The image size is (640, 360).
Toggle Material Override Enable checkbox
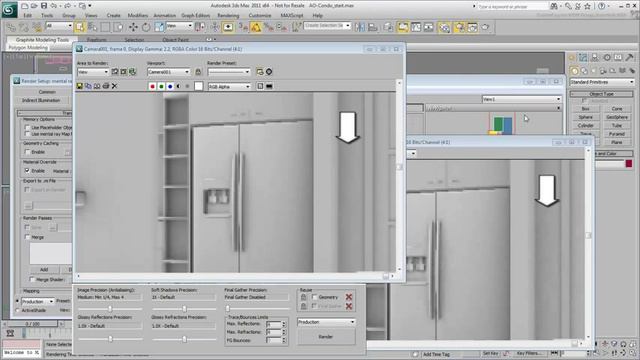tap(27, 171)
